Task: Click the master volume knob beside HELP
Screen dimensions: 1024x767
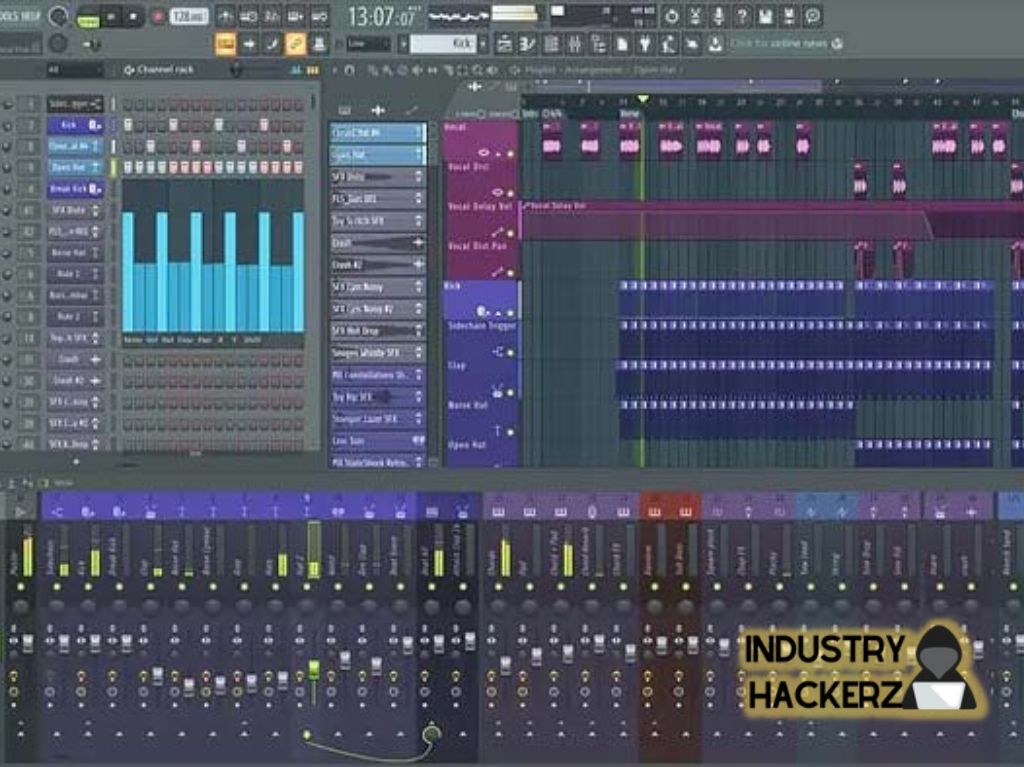Action: 57,16
